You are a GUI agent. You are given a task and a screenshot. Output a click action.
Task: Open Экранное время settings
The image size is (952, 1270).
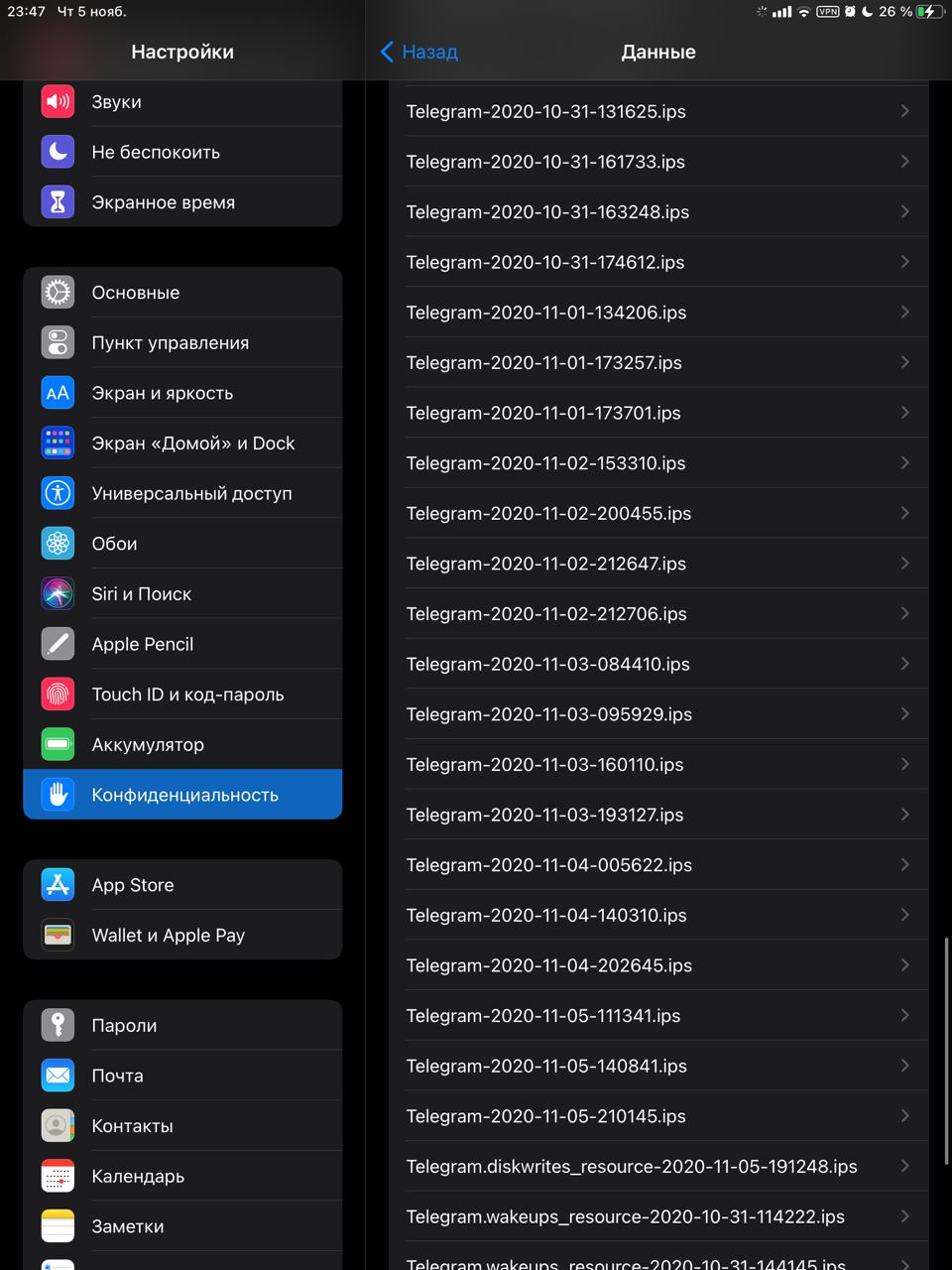(x=182, y=201)
